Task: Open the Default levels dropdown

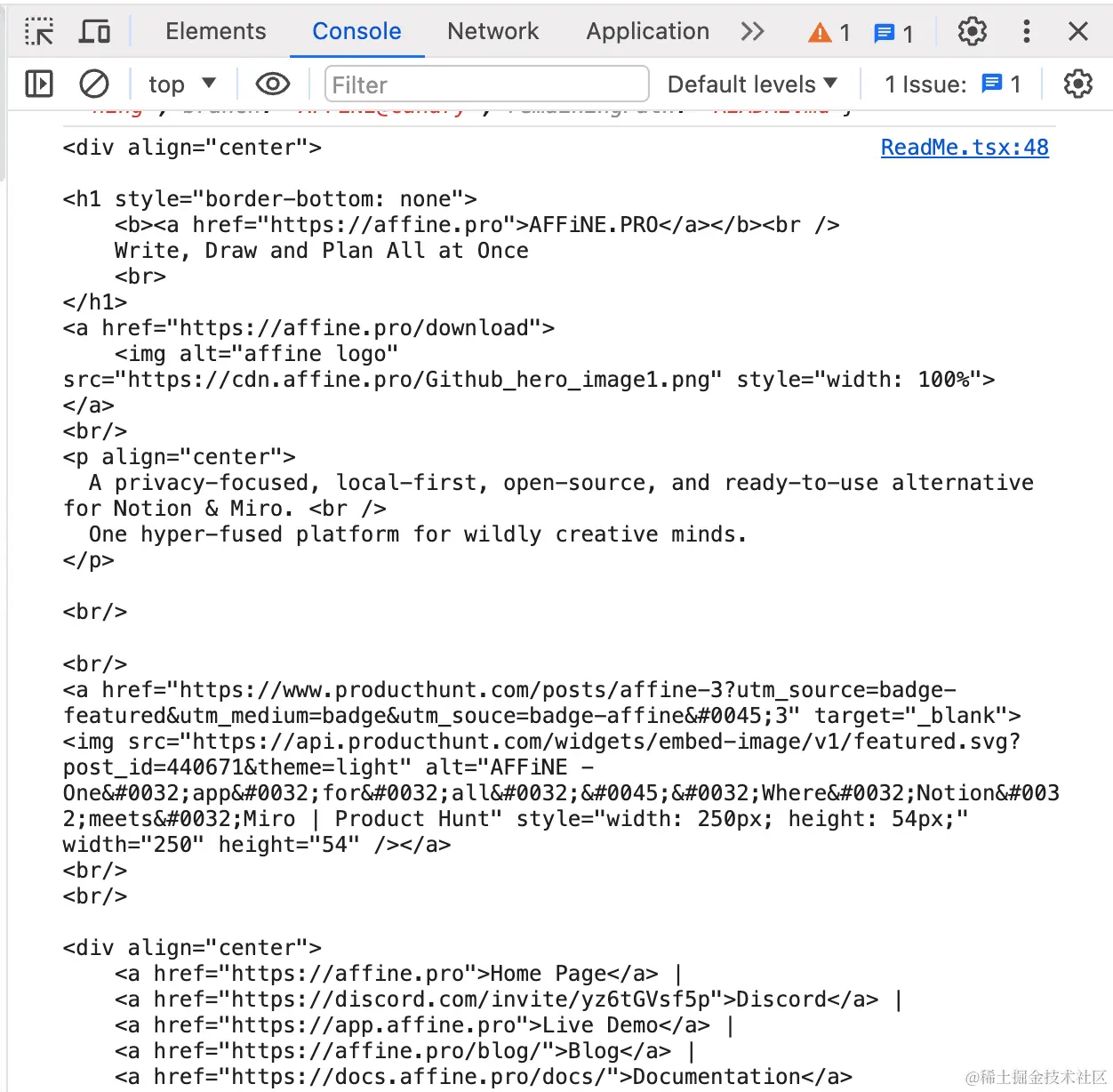Action: 752,84
